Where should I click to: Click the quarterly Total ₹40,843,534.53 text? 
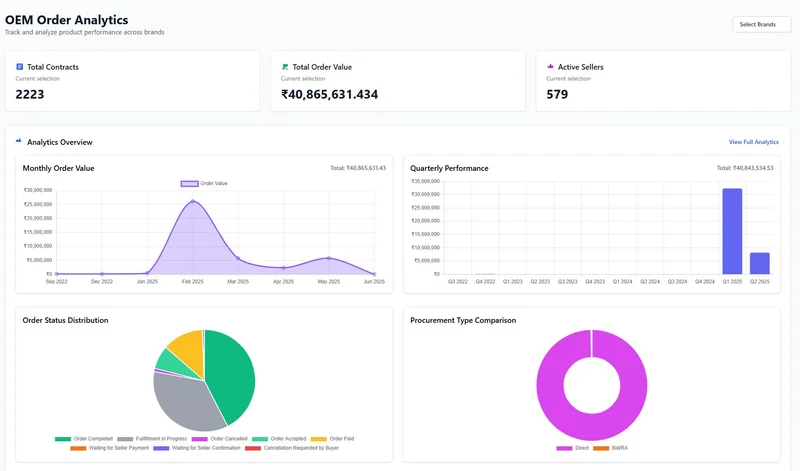coord(745,168)
